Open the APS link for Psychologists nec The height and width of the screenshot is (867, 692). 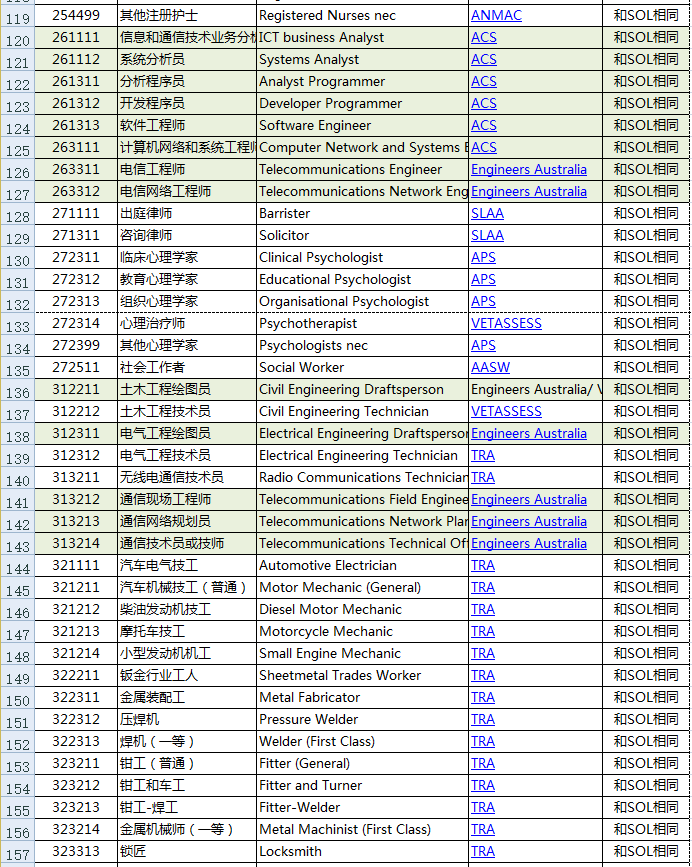(483, 346)
